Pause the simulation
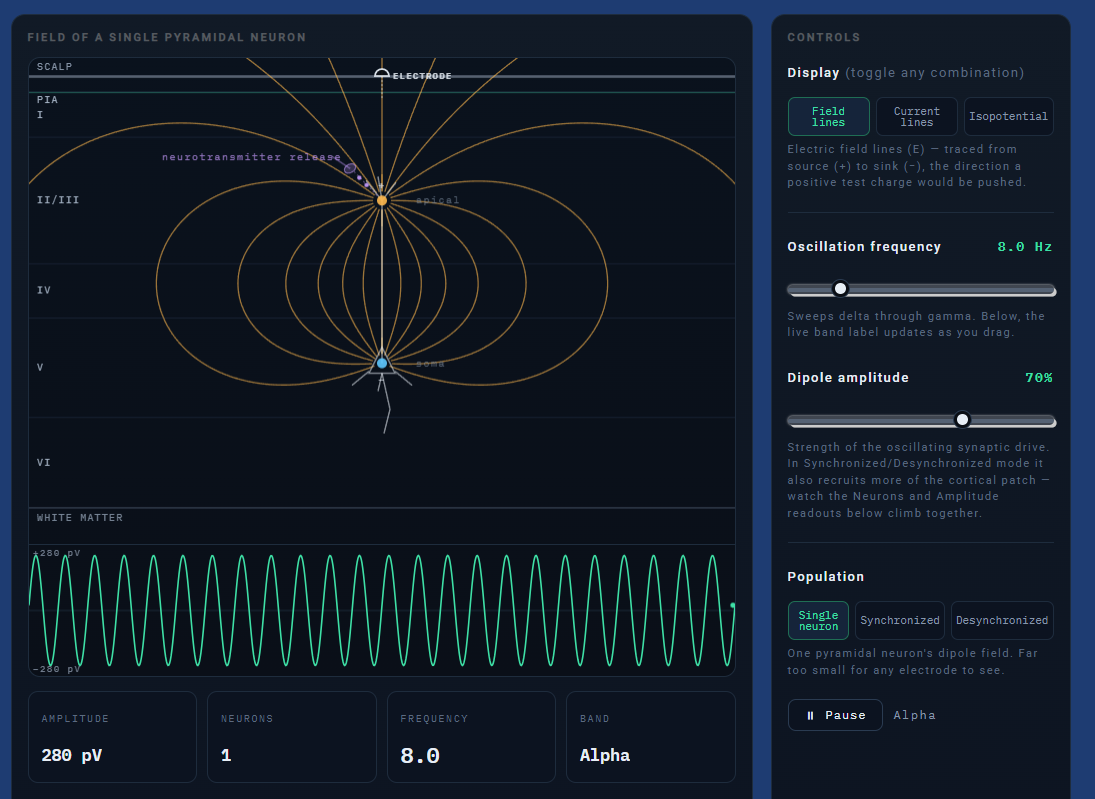 point(835,715)
